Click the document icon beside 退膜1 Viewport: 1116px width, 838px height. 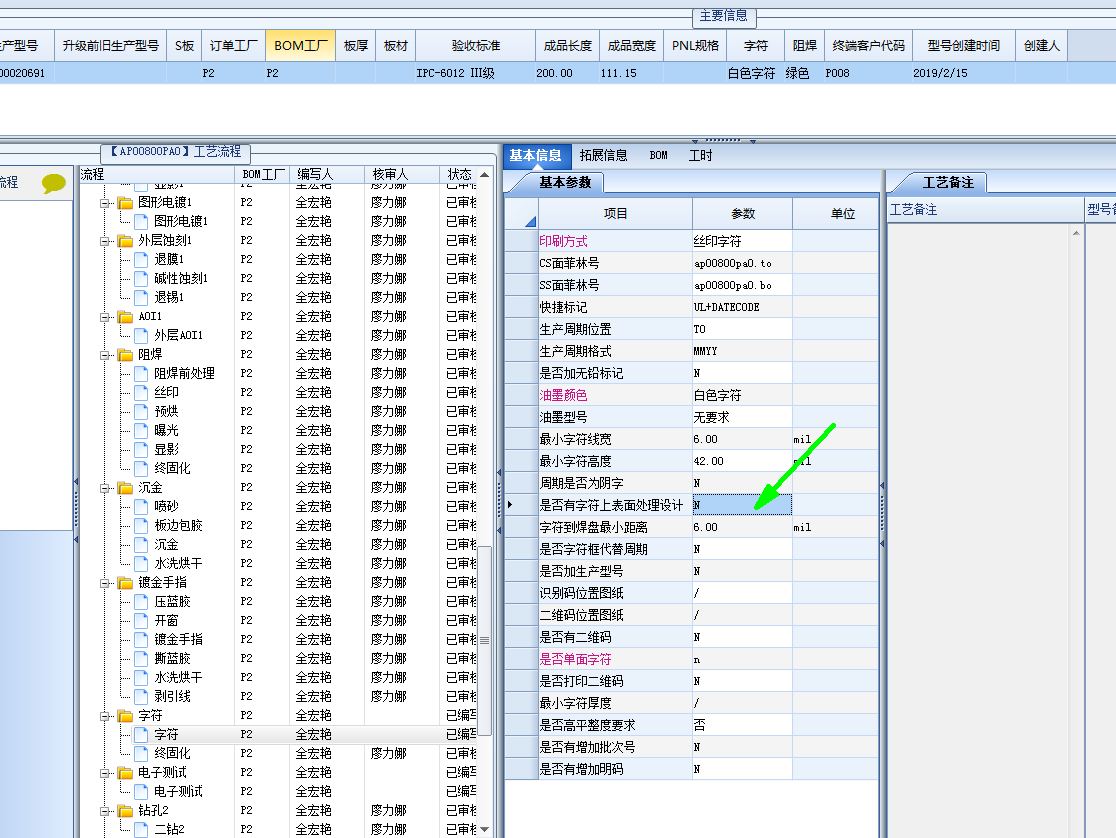coord(142,259)
